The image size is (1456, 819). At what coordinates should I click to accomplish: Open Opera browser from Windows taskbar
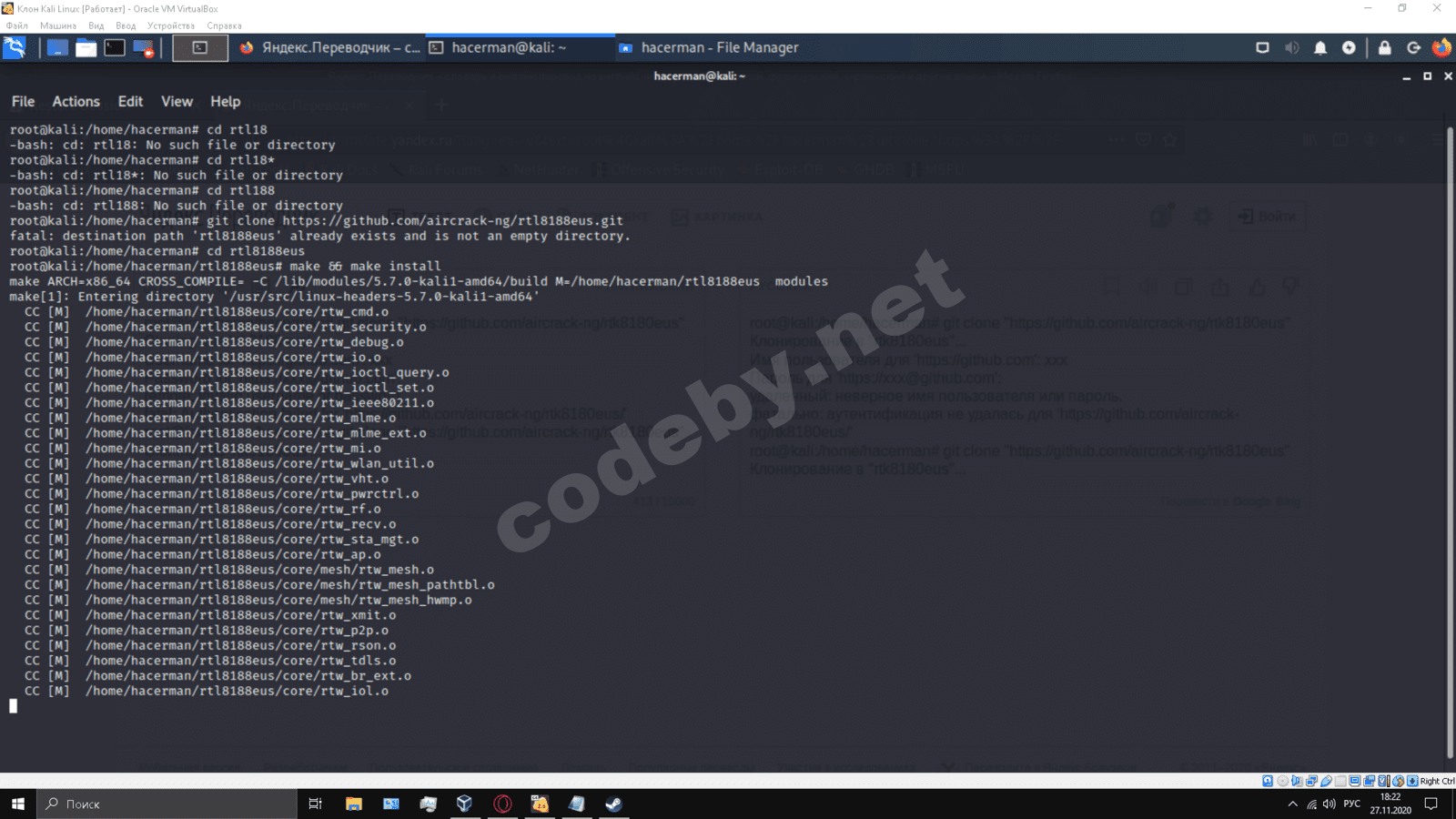pyautogui.click(x=502, y=804)
